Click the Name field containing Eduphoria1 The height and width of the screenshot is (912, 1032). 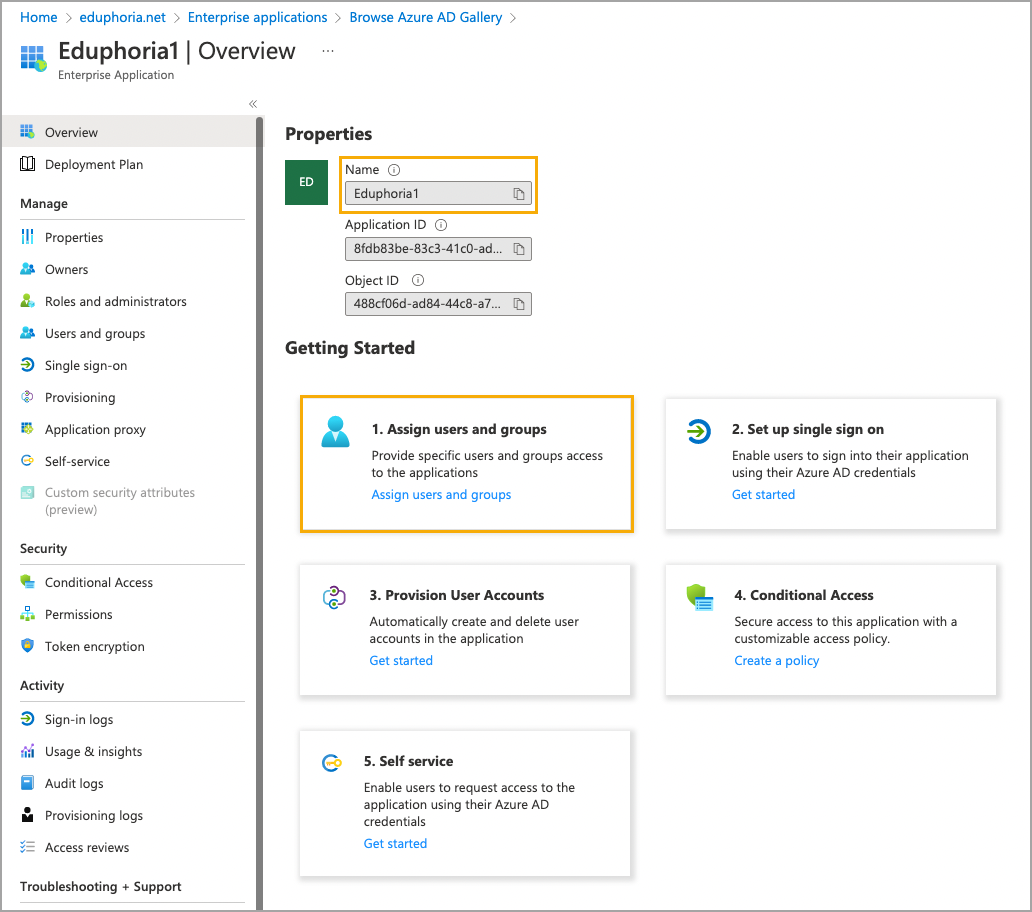click(438, 193)
